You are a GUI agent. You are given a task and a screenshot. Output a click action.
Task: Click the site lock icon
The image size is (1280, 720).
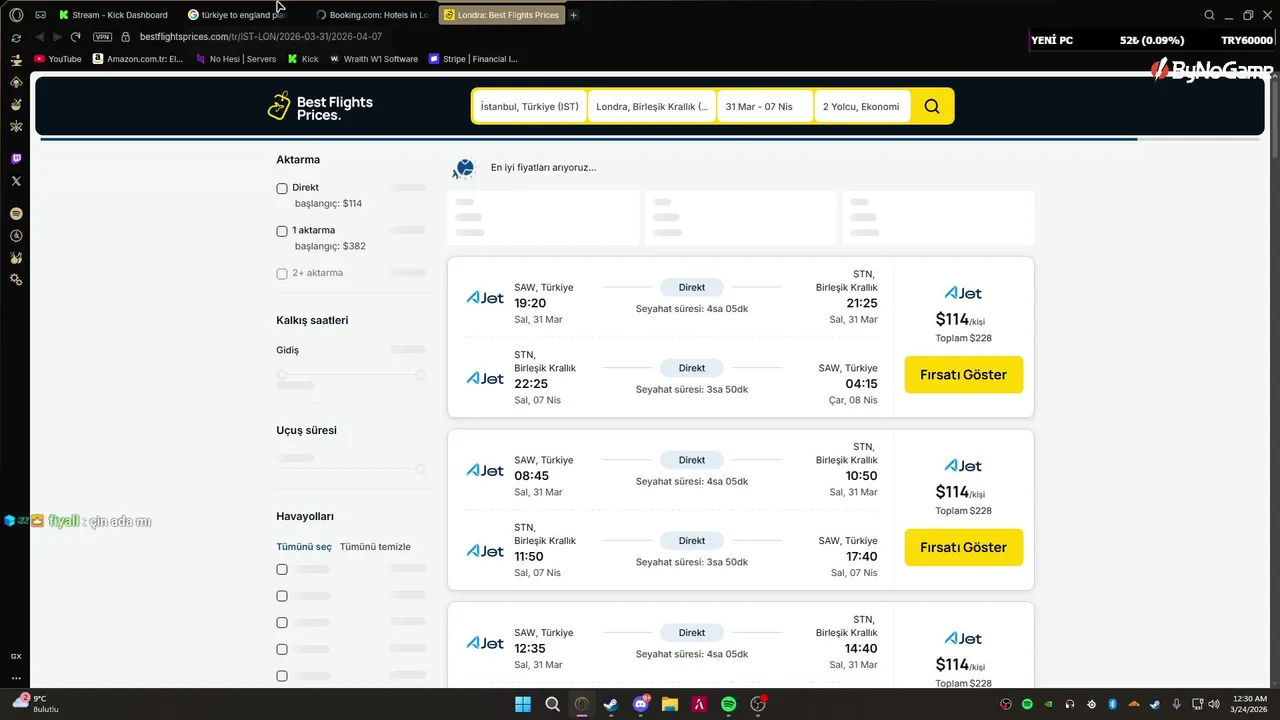click(125, 37)
